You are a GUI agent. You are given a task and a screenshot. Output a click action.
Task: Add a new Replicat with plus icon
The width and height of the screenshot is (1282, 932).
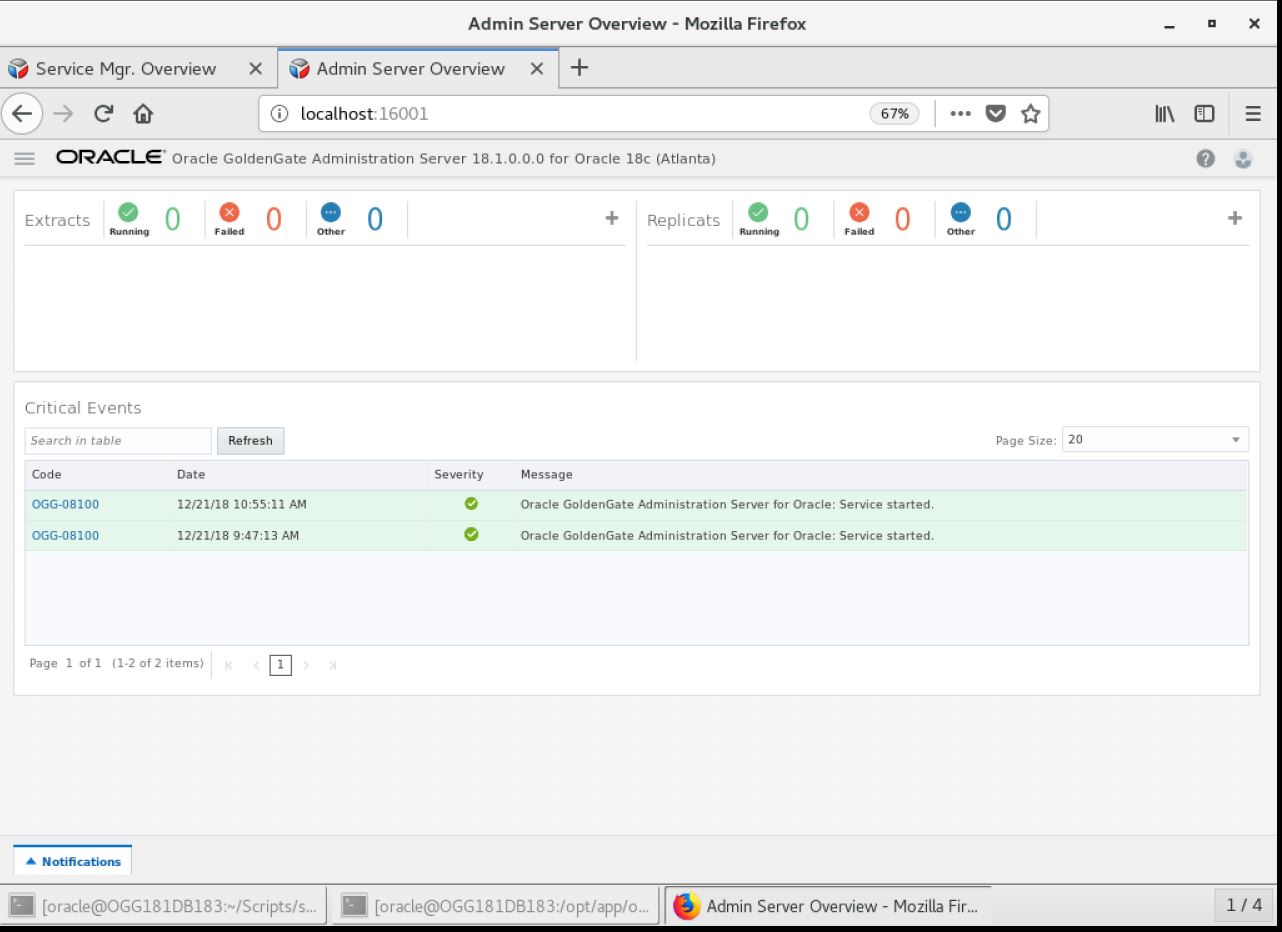point(1235,218)
